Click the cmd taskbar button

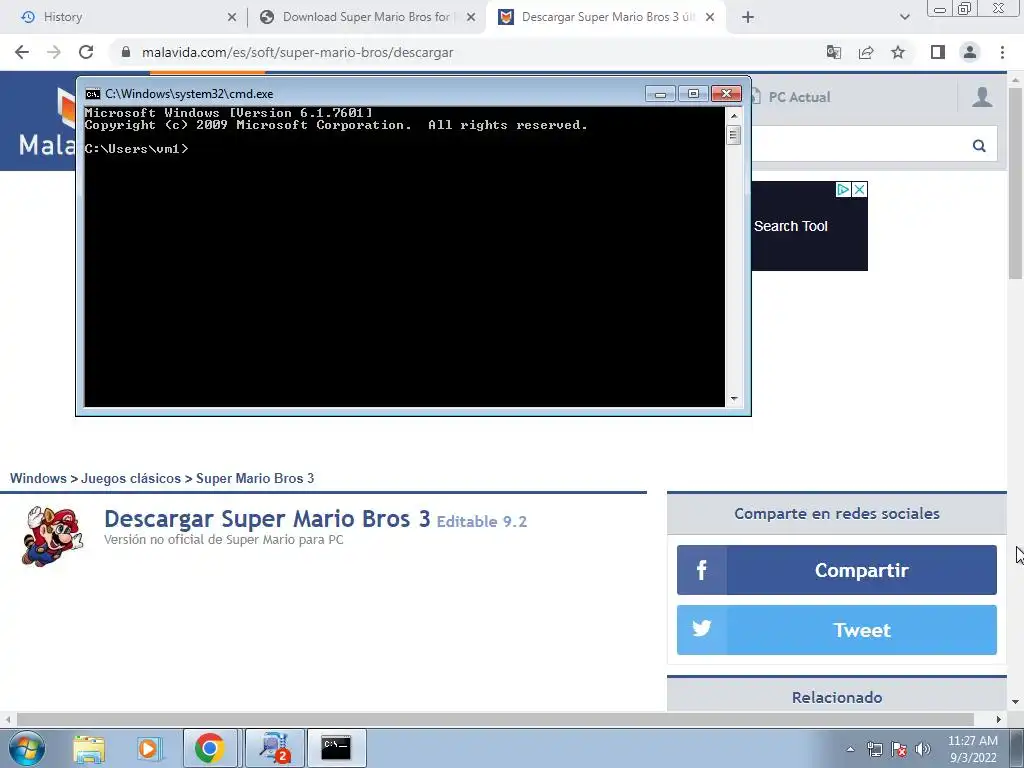tap(336, 748)
